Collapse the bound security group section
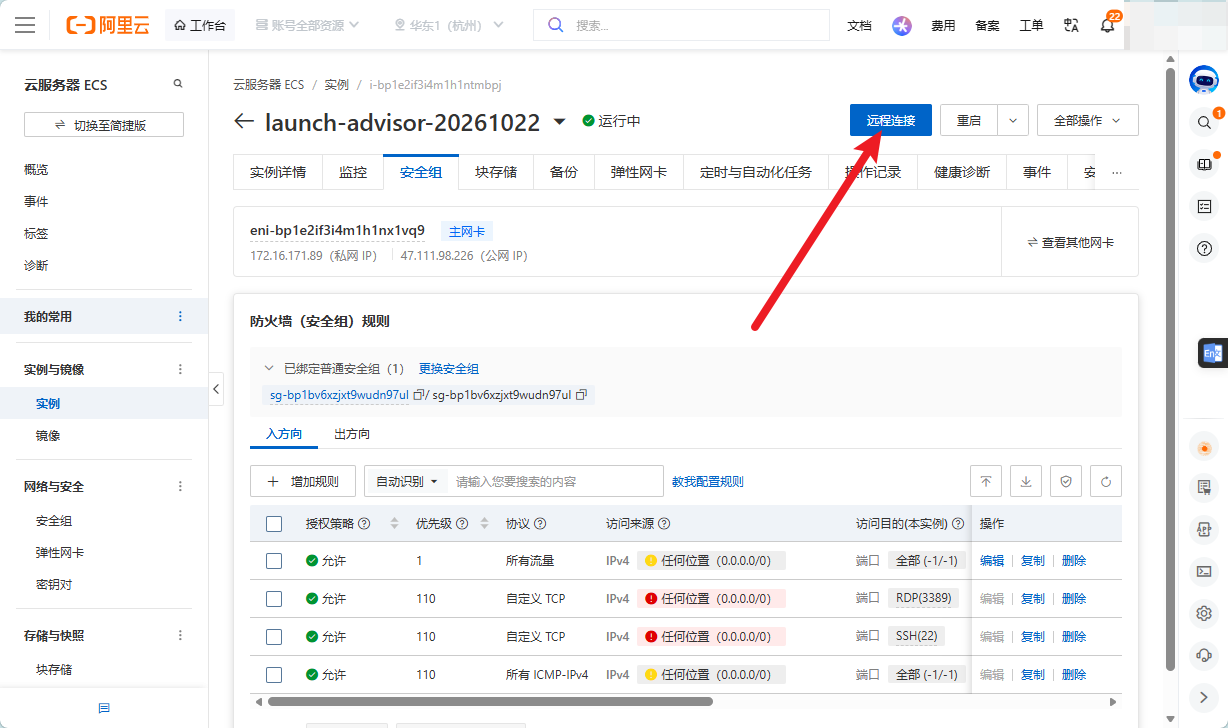The height and width of the screenshot is (728, 1228). point(269,369)
